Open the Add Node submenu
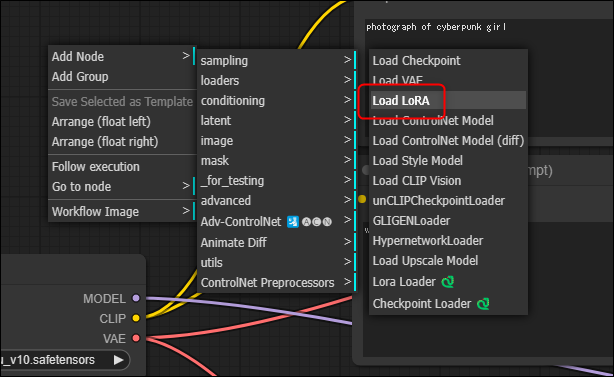 pos(121,56)
